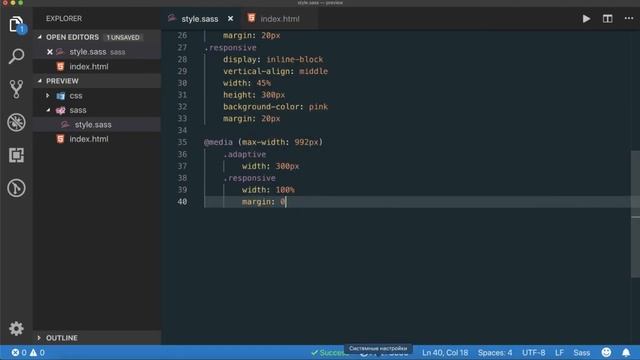Image resolution: width=640 pixels, height=360 pixels.
Task: Click the editor vertical scrollbar
Action: (636, 214)
